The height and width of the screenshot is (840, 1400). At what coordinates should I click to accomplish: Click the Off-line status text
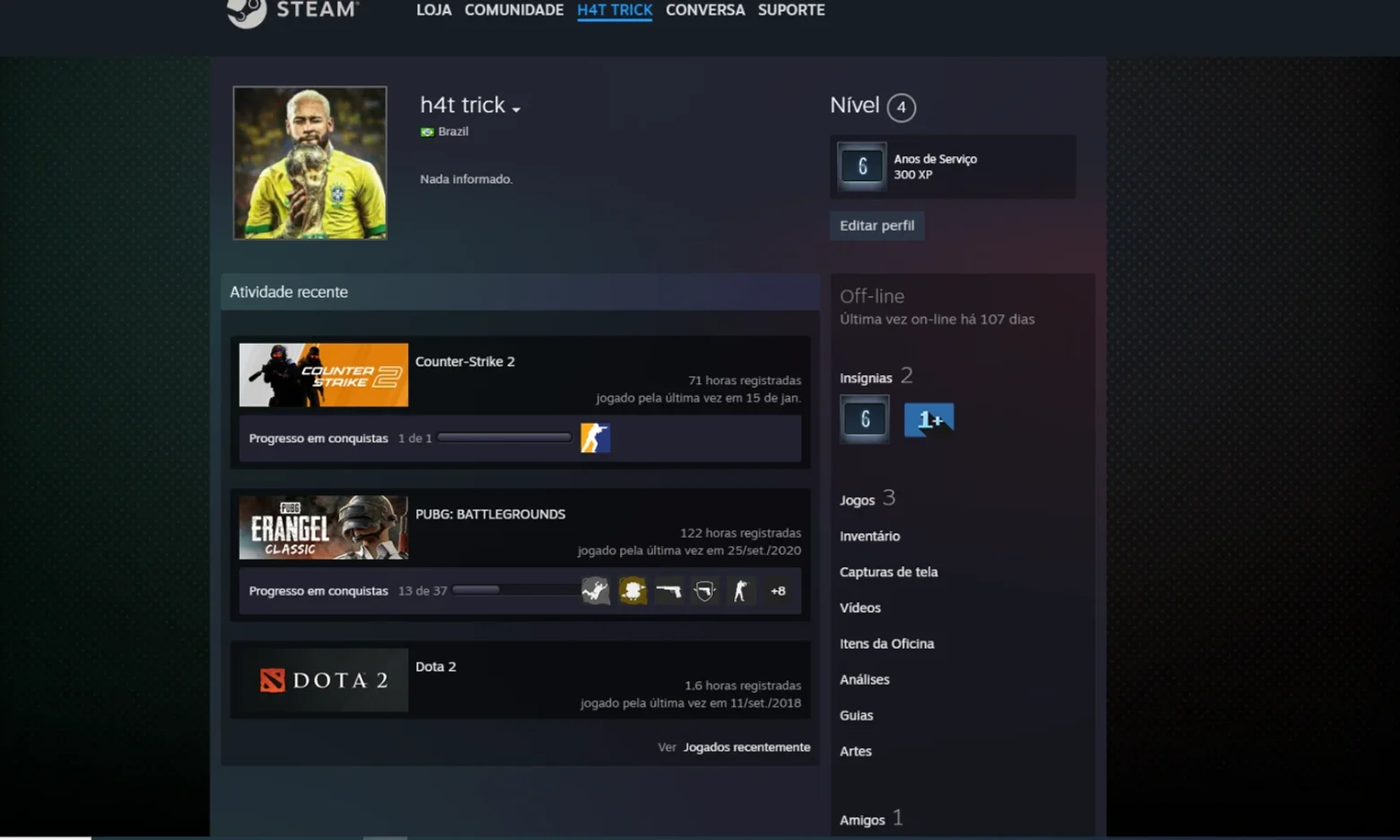871,296
